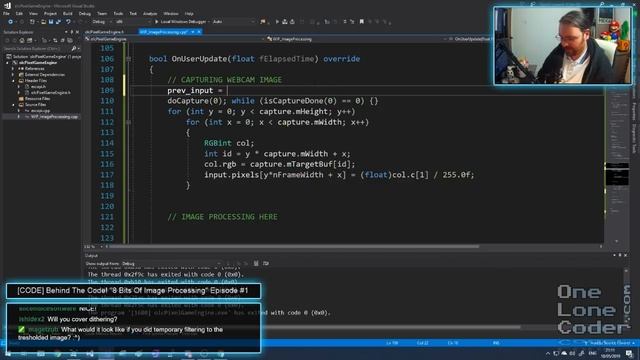Image resolution: width=640 pixels, height=360 pixels.
Task: Close the WIP_ImageProcessing.cpp tab
Action: point(199,32)
